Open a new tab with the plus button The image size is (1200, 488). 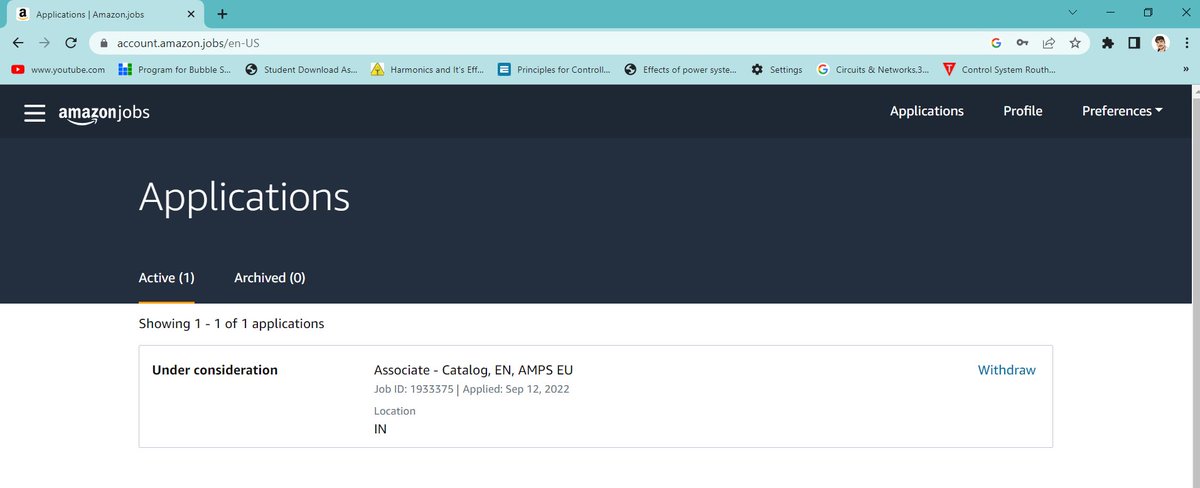pyautogui.click(x=222, y=14)
